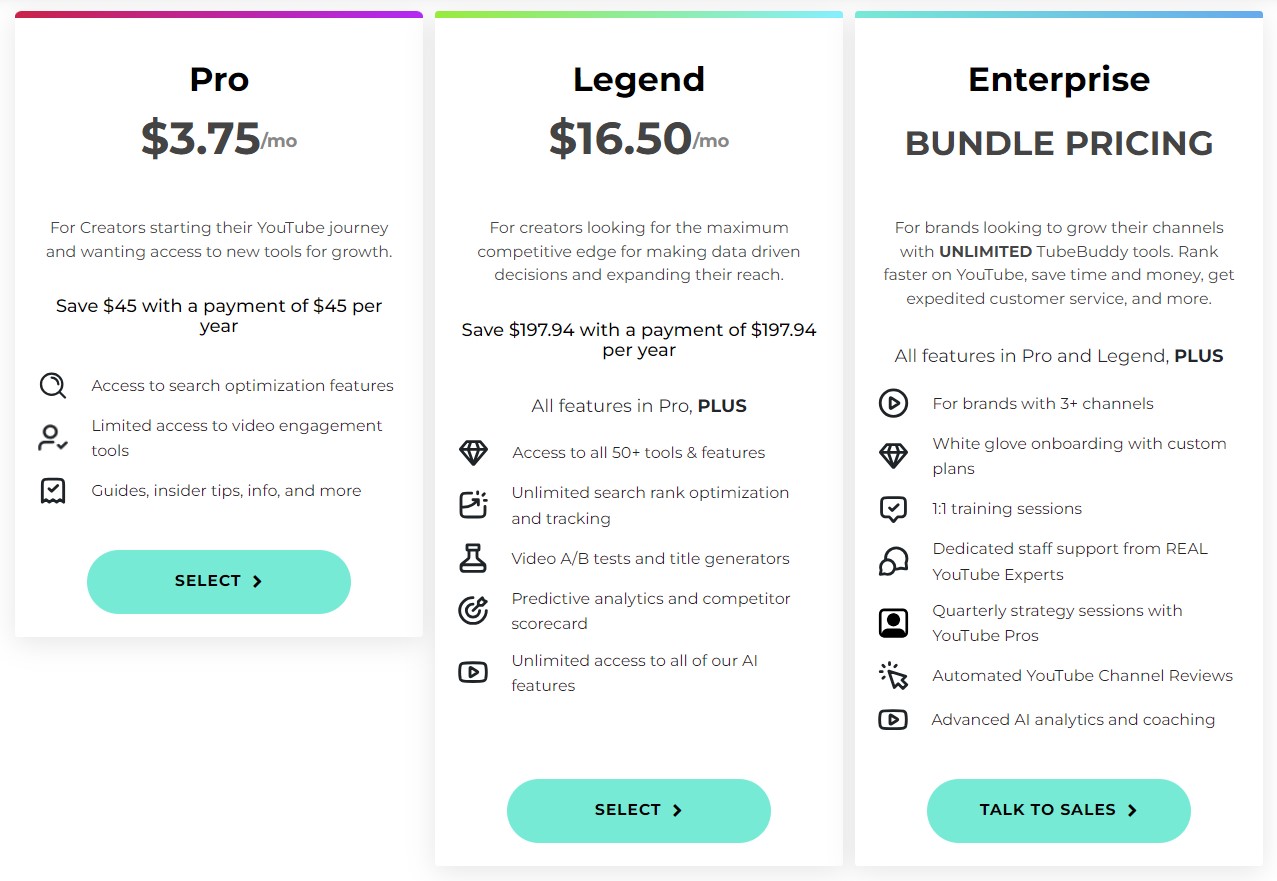
Task: Click the AI features play icon
Action: pos(472,672)
